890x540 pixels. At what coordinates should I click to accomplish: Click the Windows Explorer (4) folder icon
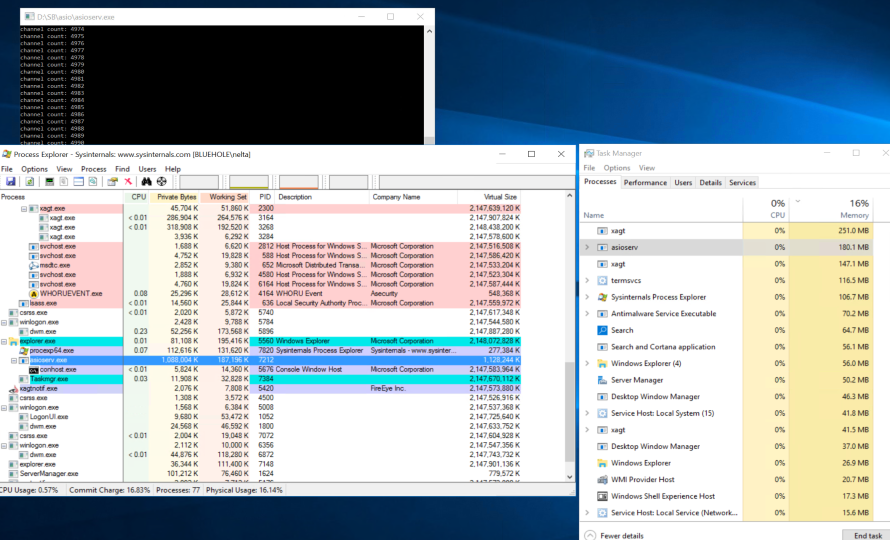pos(602,363)
